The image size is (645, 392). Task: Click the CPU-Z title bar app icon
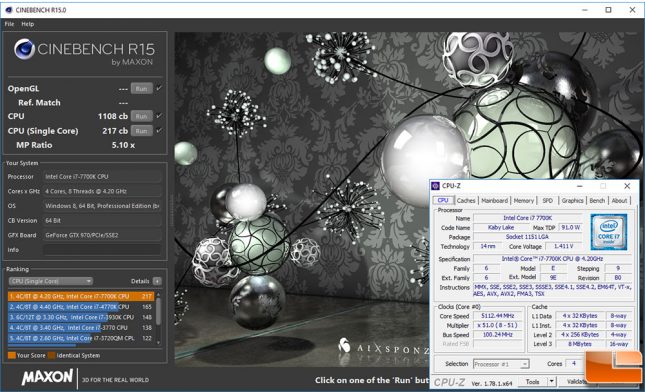pyautogui.click(x=436, y=186)
